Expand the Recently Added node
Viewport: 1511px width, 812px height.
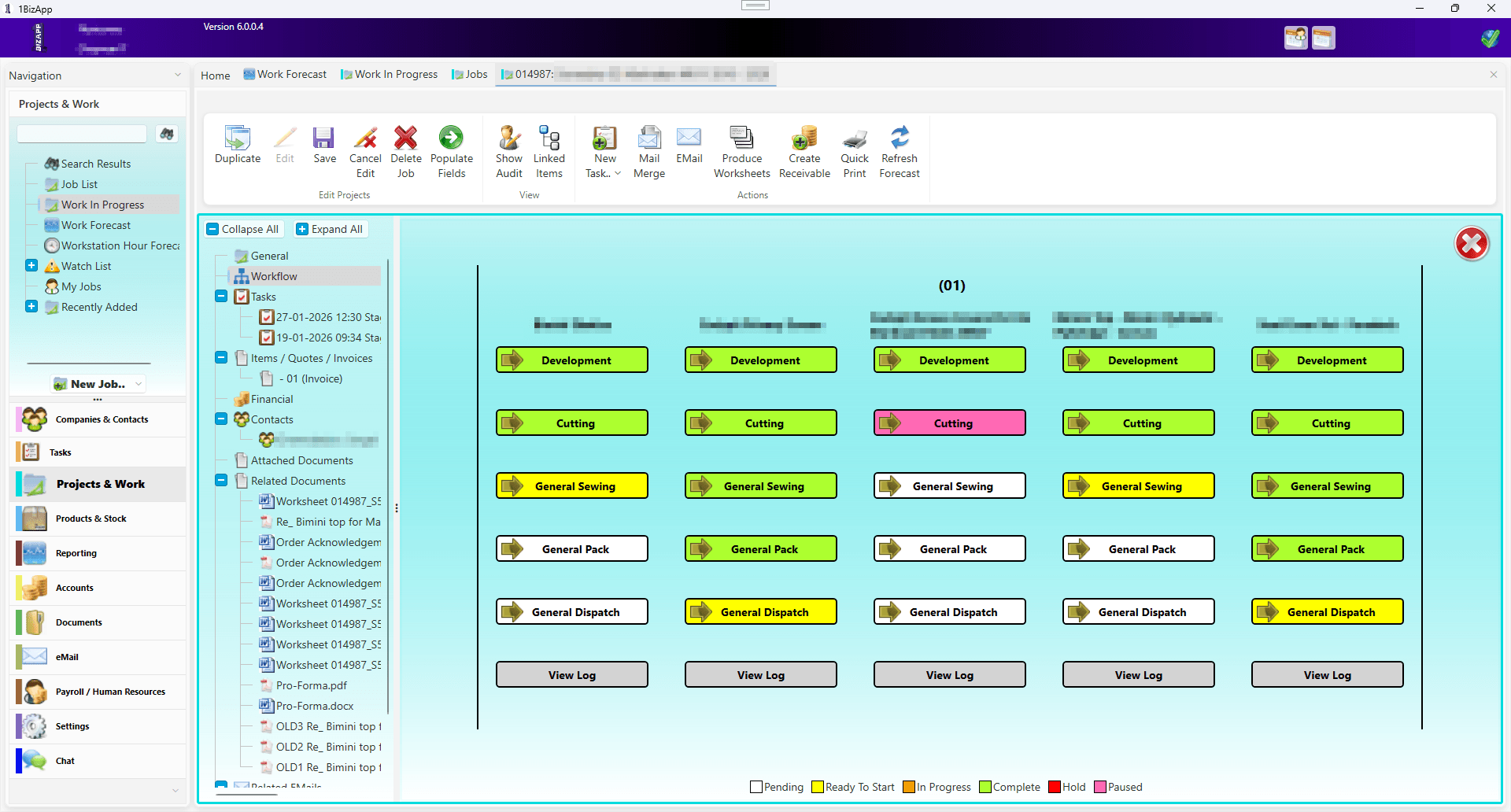pos(31,307)
